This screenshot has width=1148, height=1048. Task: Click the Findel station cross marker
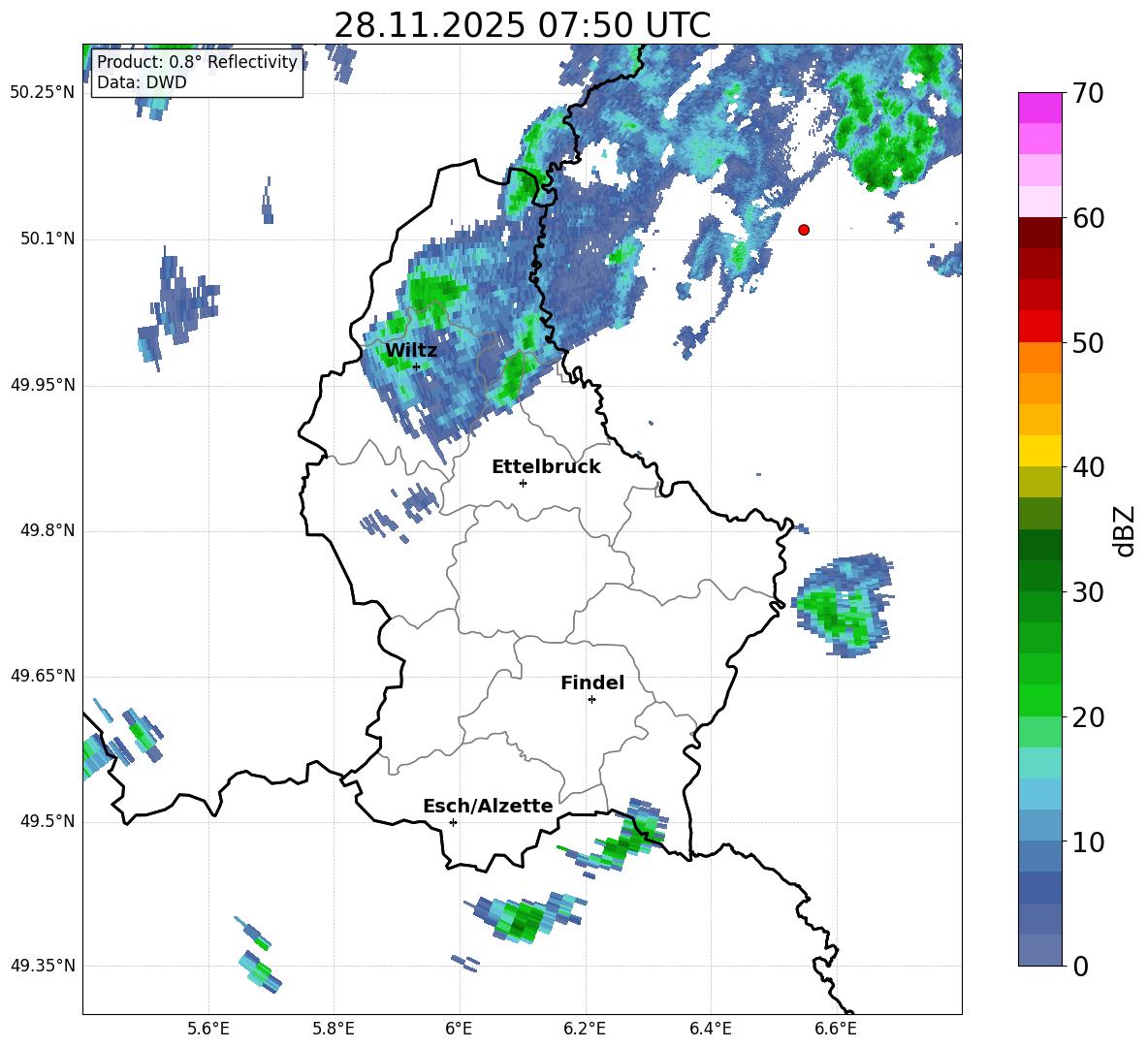(591, 700)
